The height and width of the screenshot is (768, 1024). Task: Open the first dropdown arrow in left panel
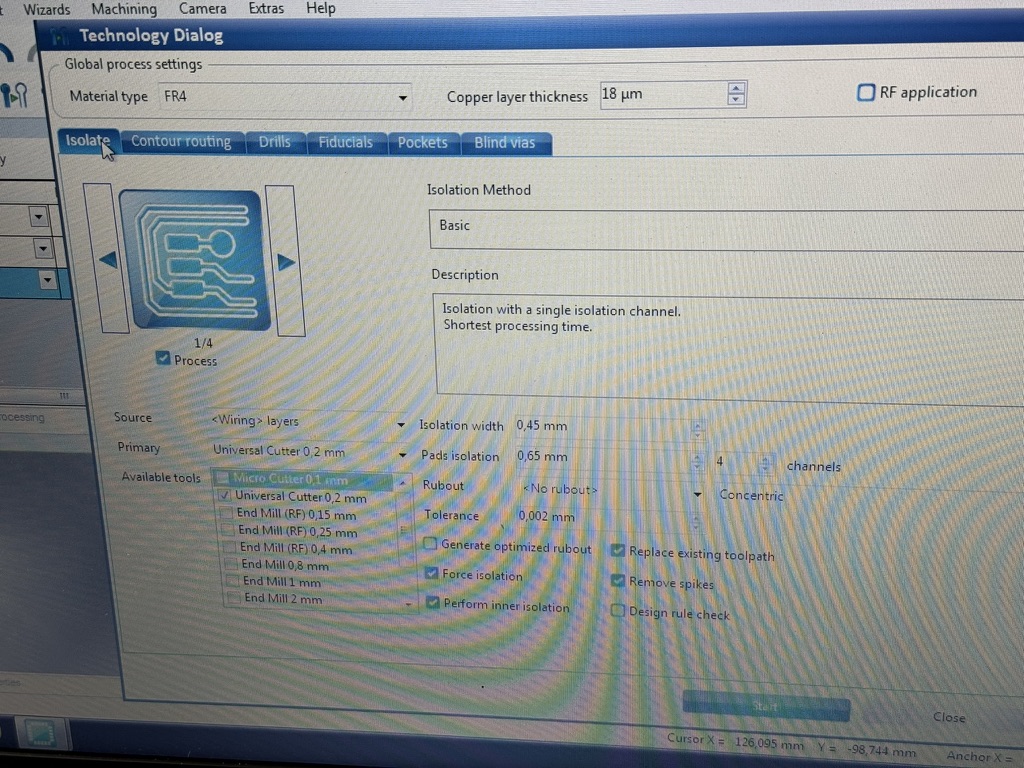click(39, 216)
